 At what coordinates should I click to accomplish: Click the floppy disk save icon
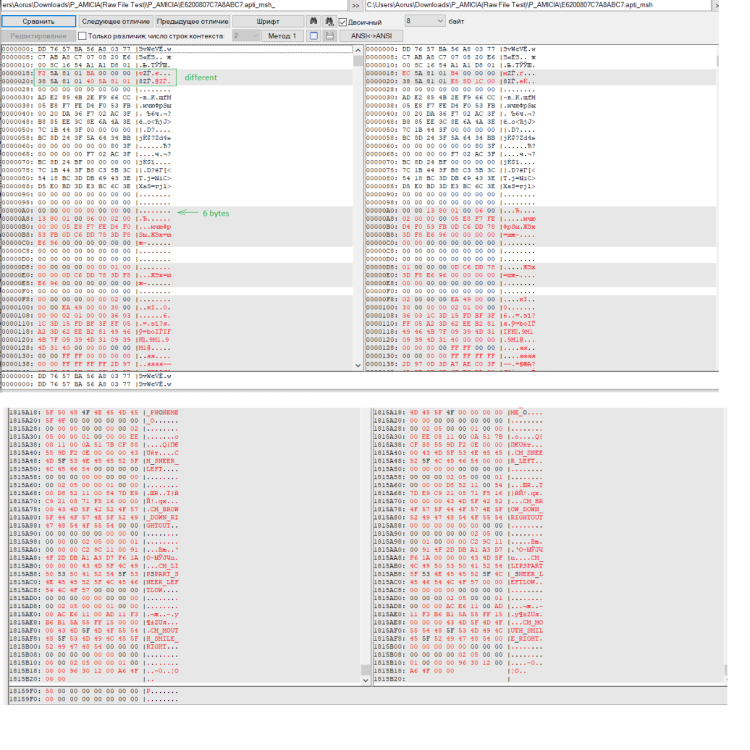(329, 35)
